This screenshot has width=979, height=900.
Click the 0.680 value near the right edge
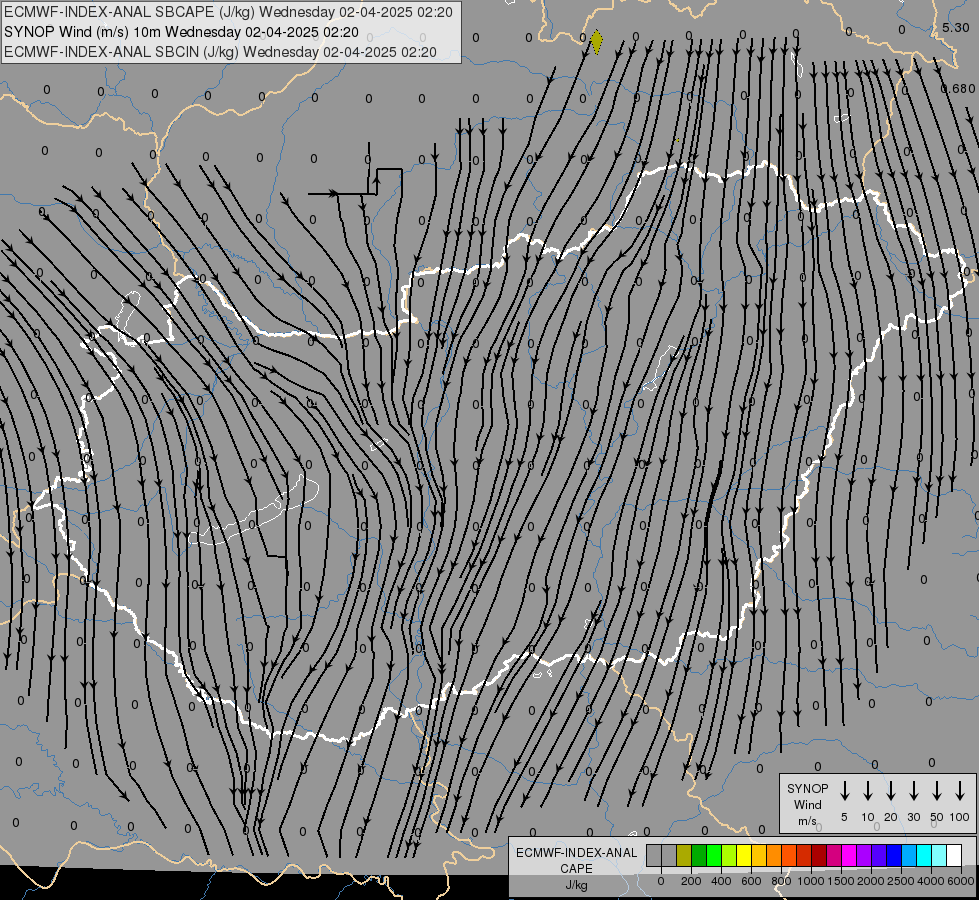point(958,89)
